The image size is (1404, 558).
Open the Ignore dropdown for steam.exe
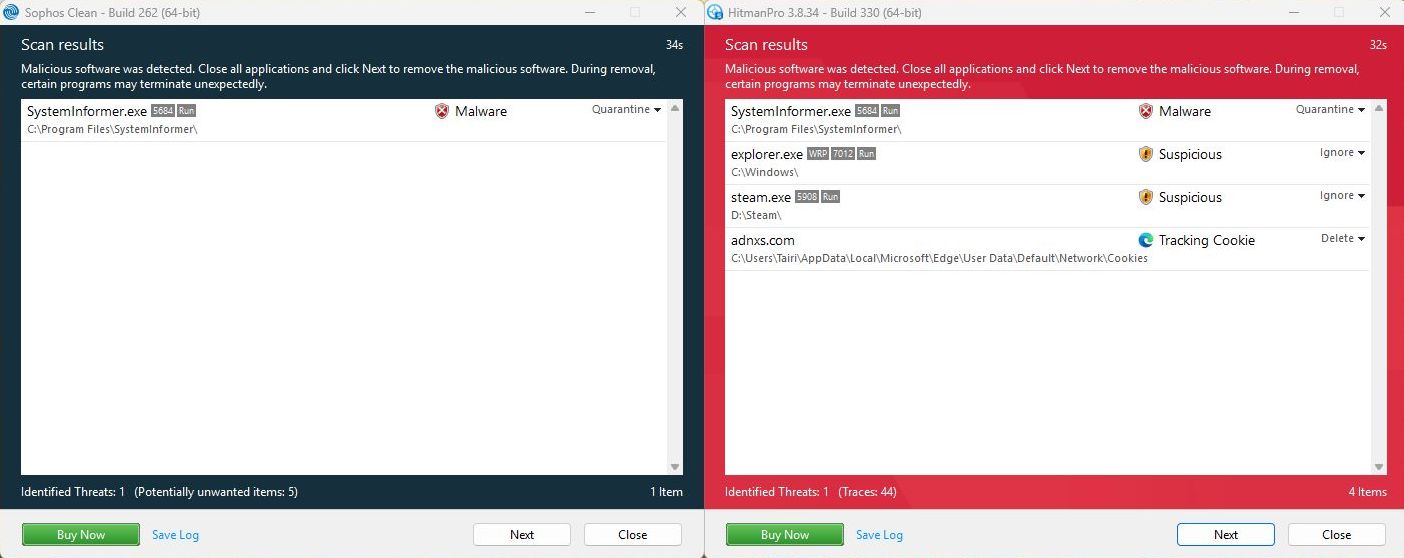[1343, 196]
